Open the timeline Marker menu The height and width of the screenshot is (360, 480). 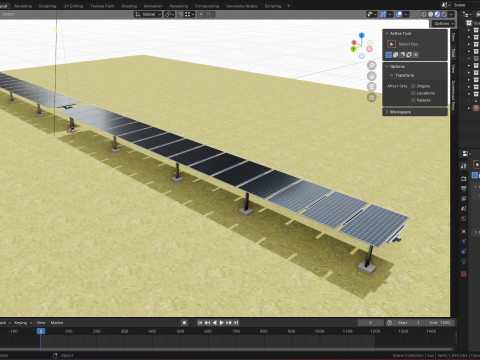[57, 323]
